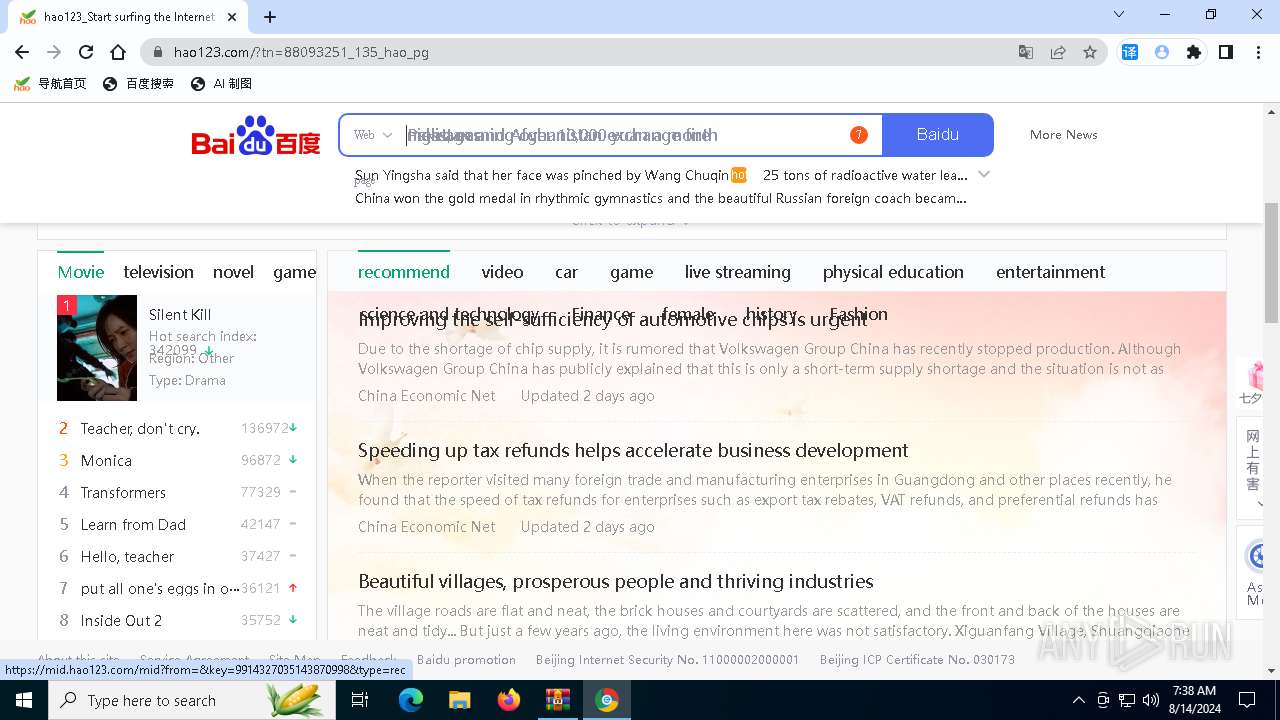Open the volume icon in the system tray
Image resolution: width=1280 pixels, height=720 pixels.
1151,700
